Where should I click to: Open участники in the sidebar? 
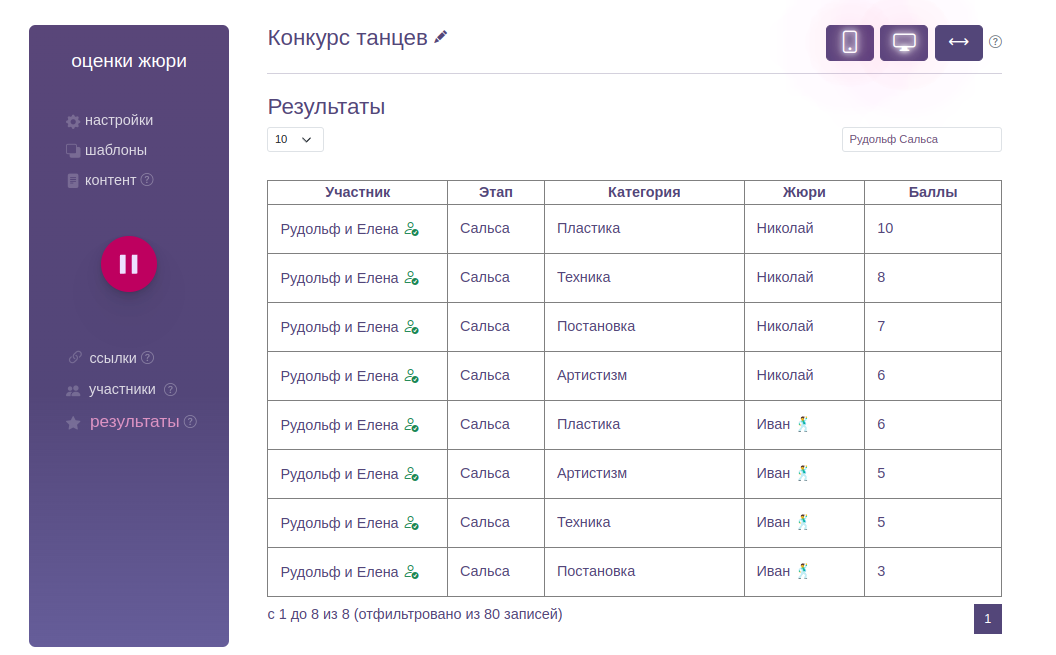point(122,389)
